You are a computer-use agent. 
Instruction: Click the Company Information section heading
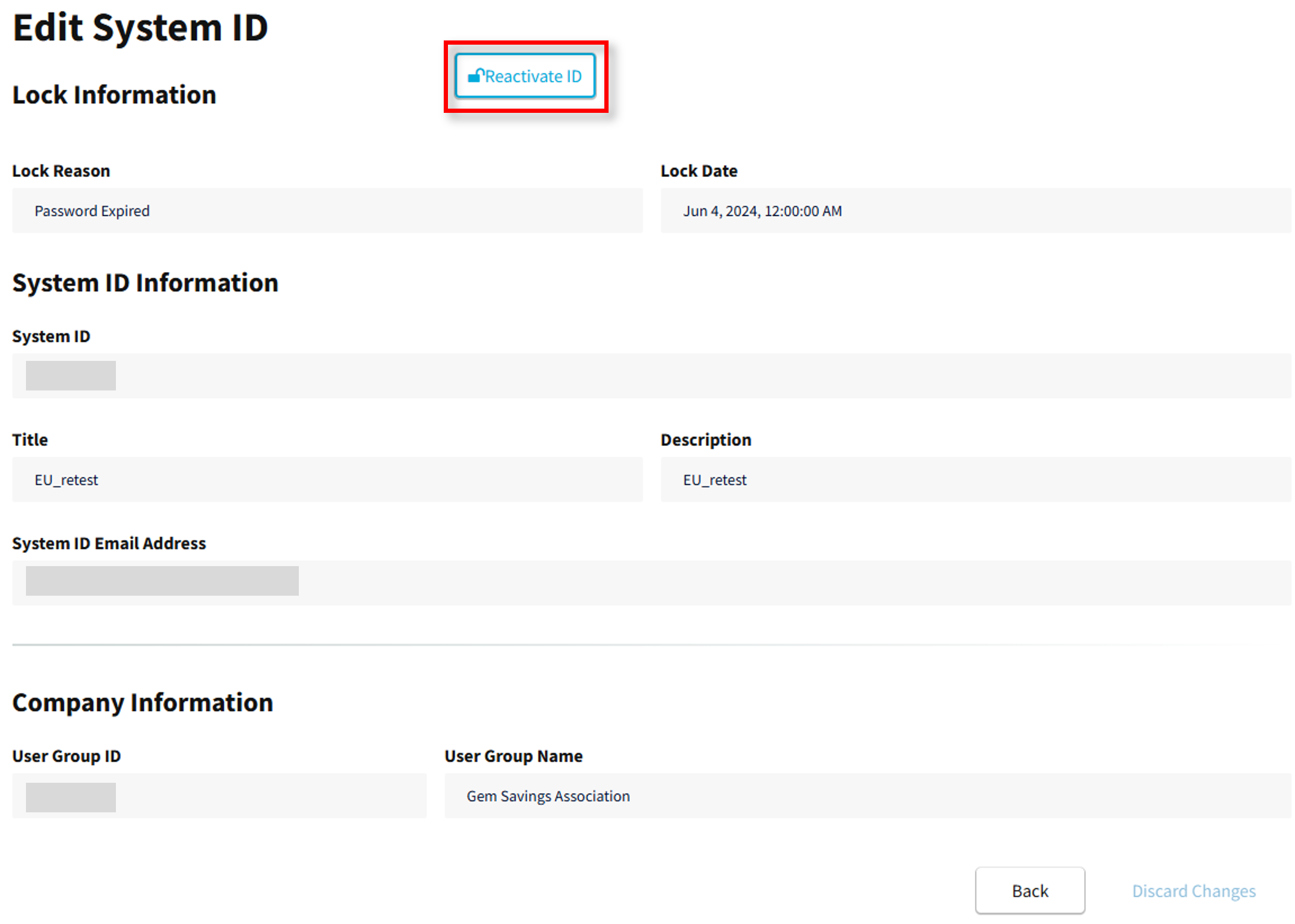[142, 703]
